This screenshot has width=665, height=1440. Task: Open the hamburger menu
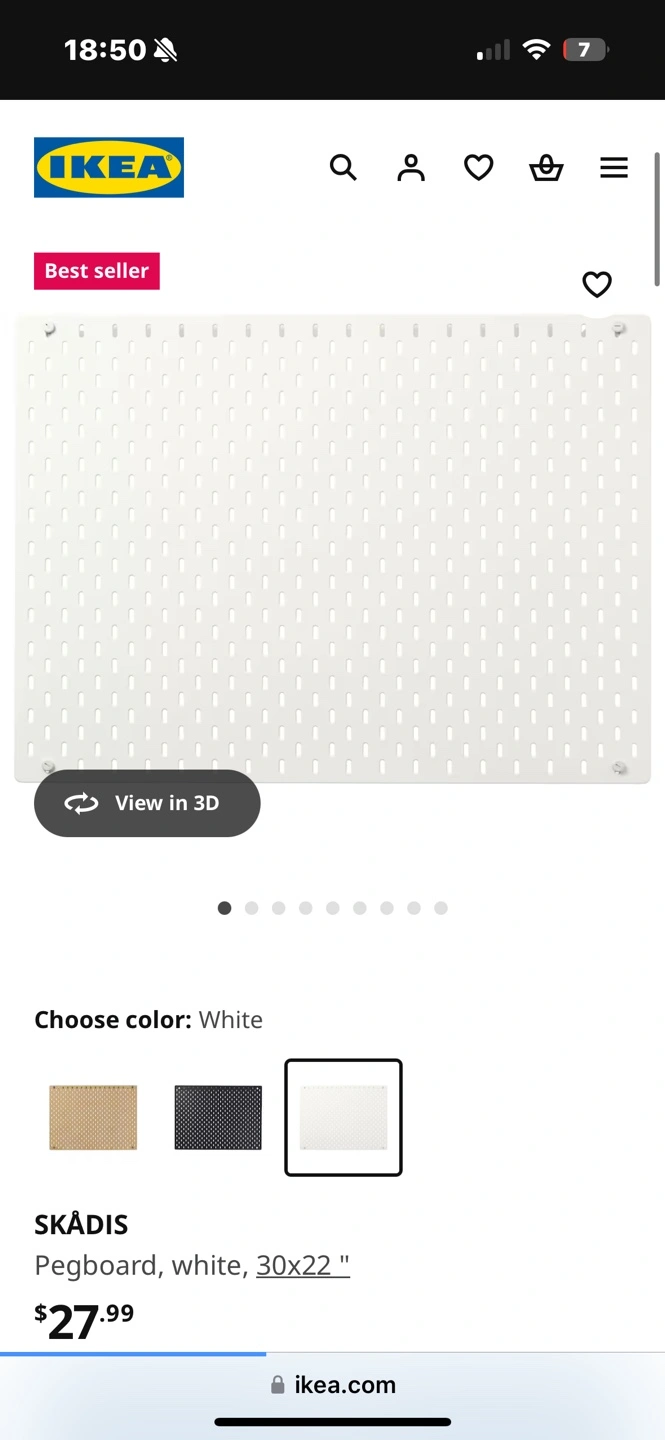coord(614,167)
